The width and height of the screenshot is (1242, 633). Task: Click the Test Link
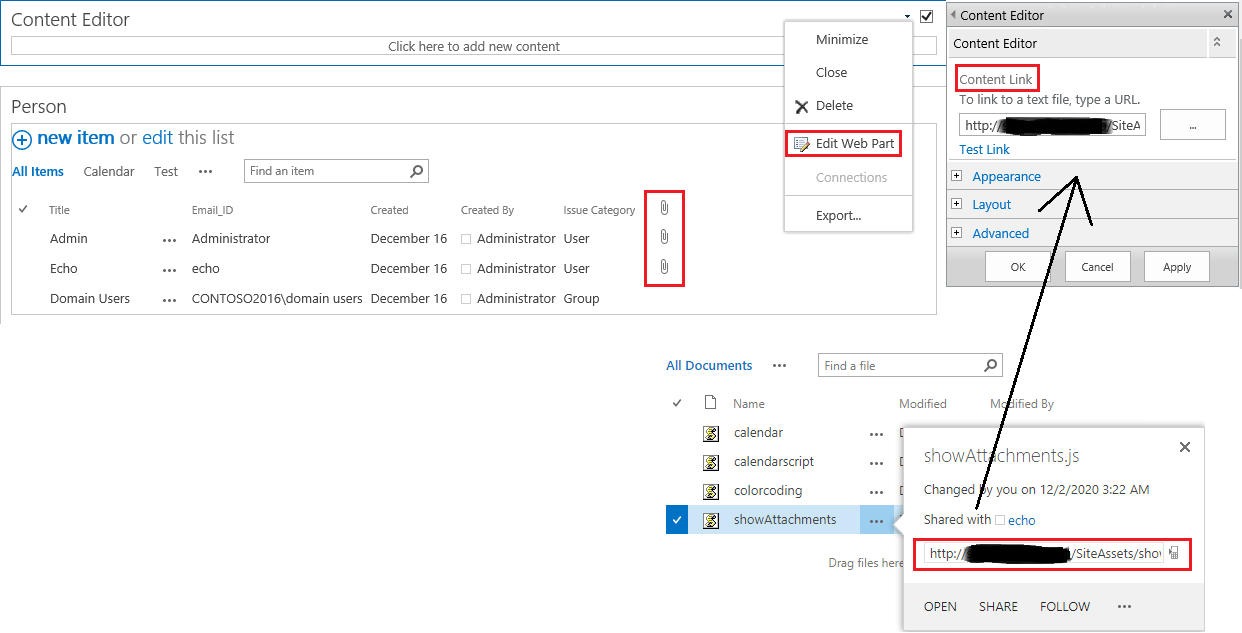(x=984, y=149)
